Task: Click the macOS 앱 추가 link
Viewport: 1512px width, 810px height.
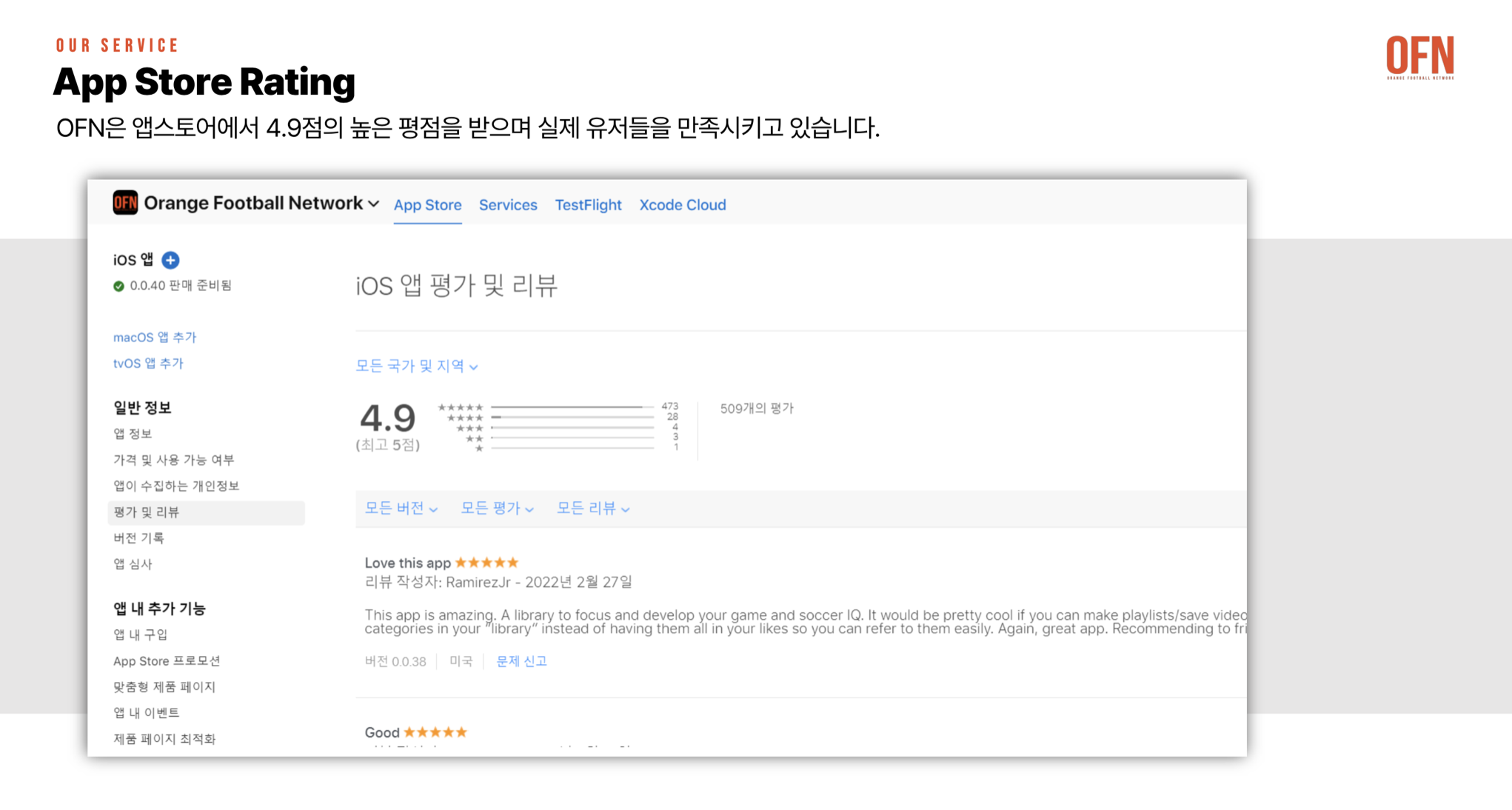Action: (155, 338)
